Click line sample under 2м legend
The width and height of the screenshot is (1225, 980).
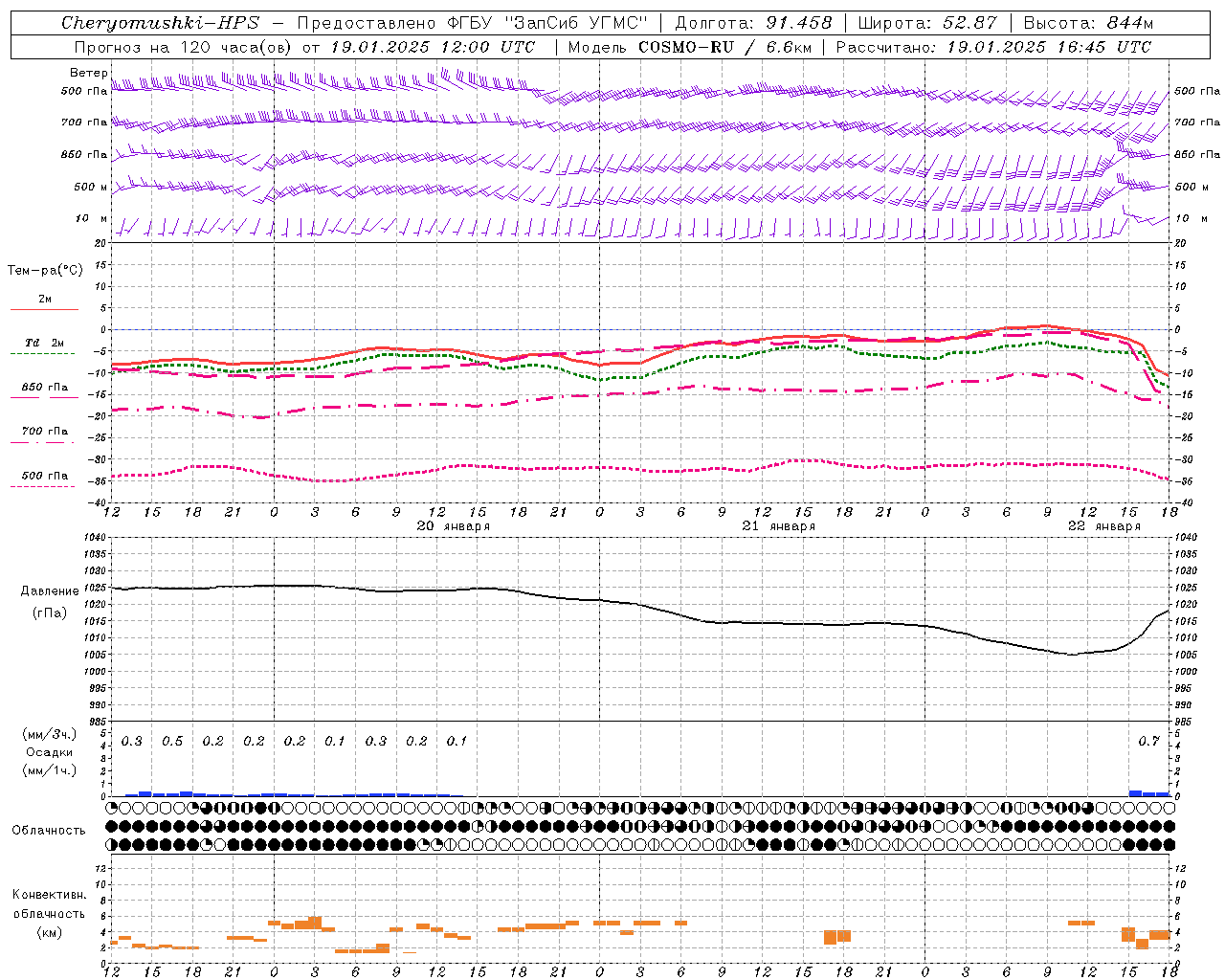(x=44, y=309)
